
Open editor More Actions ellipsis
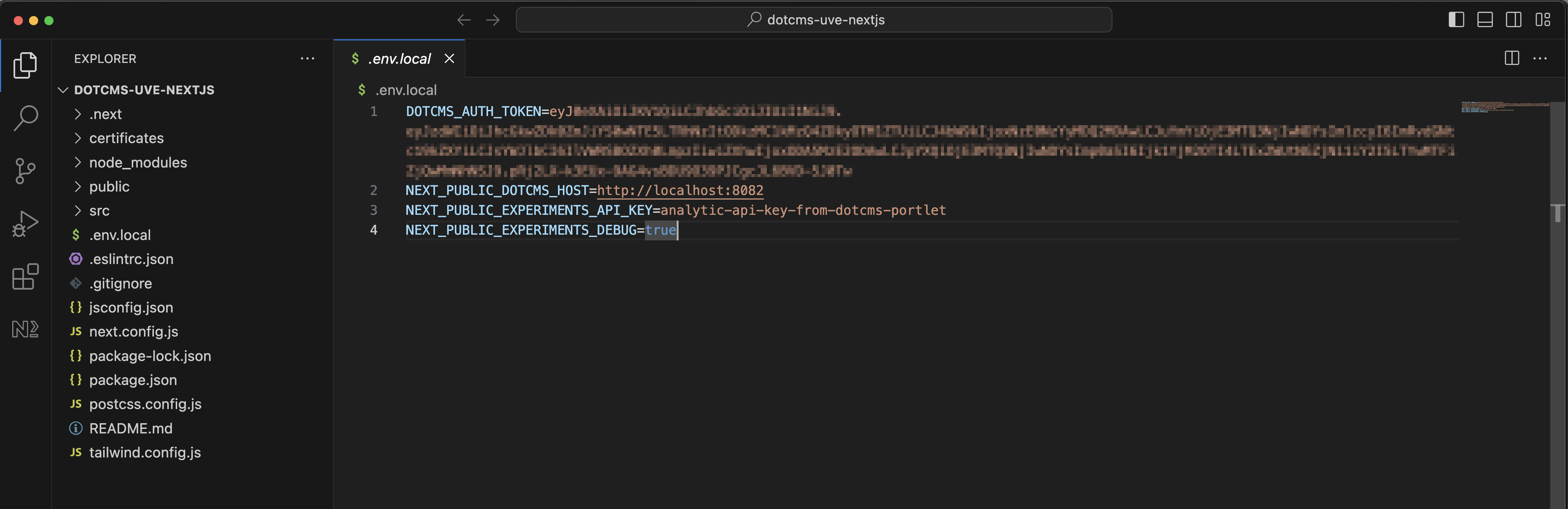[x=1540, y=58]
